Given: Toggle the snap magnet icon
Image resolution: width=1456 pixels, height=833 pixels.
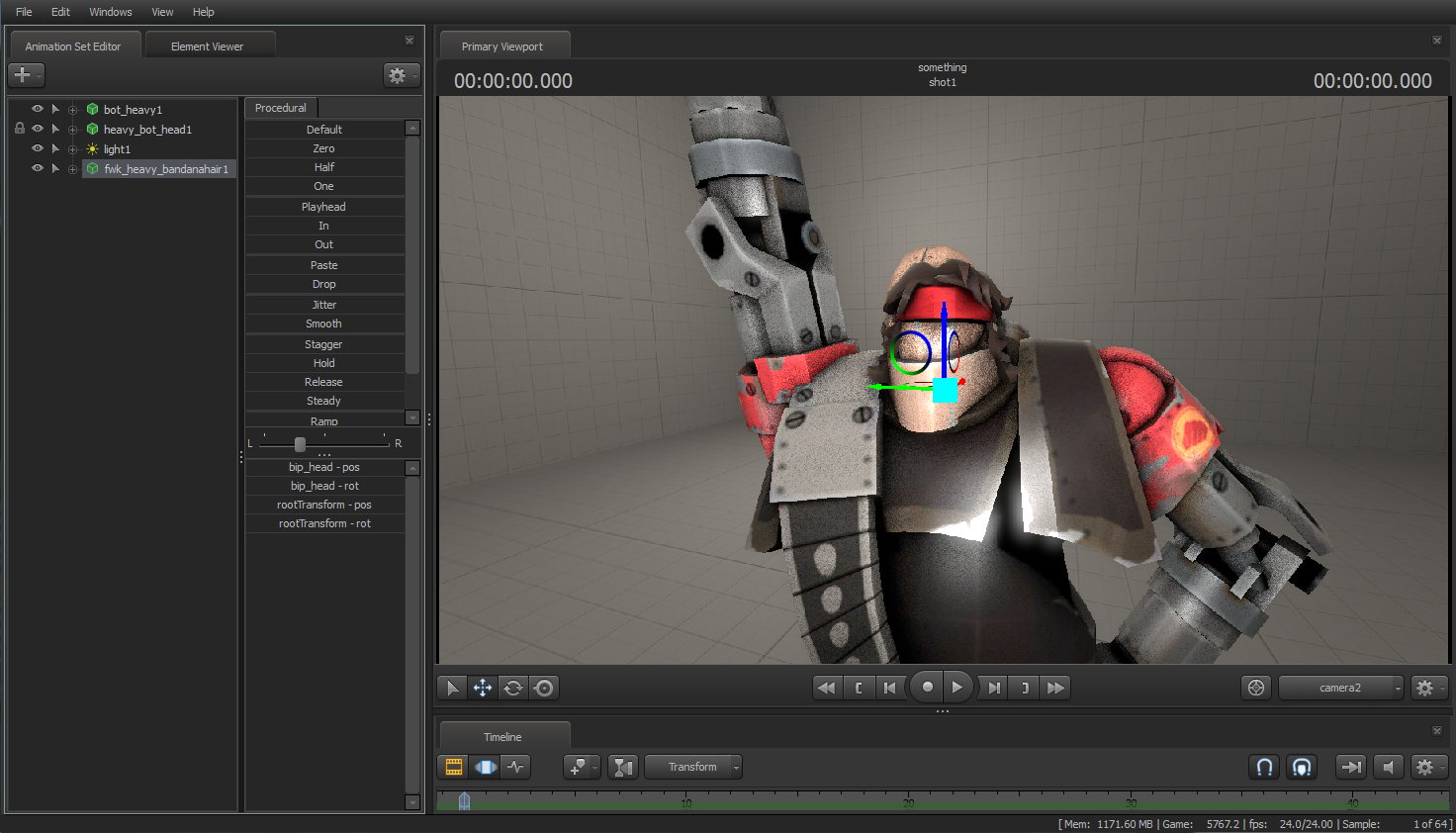Looking at the screenshot, I should point(1265,767).
